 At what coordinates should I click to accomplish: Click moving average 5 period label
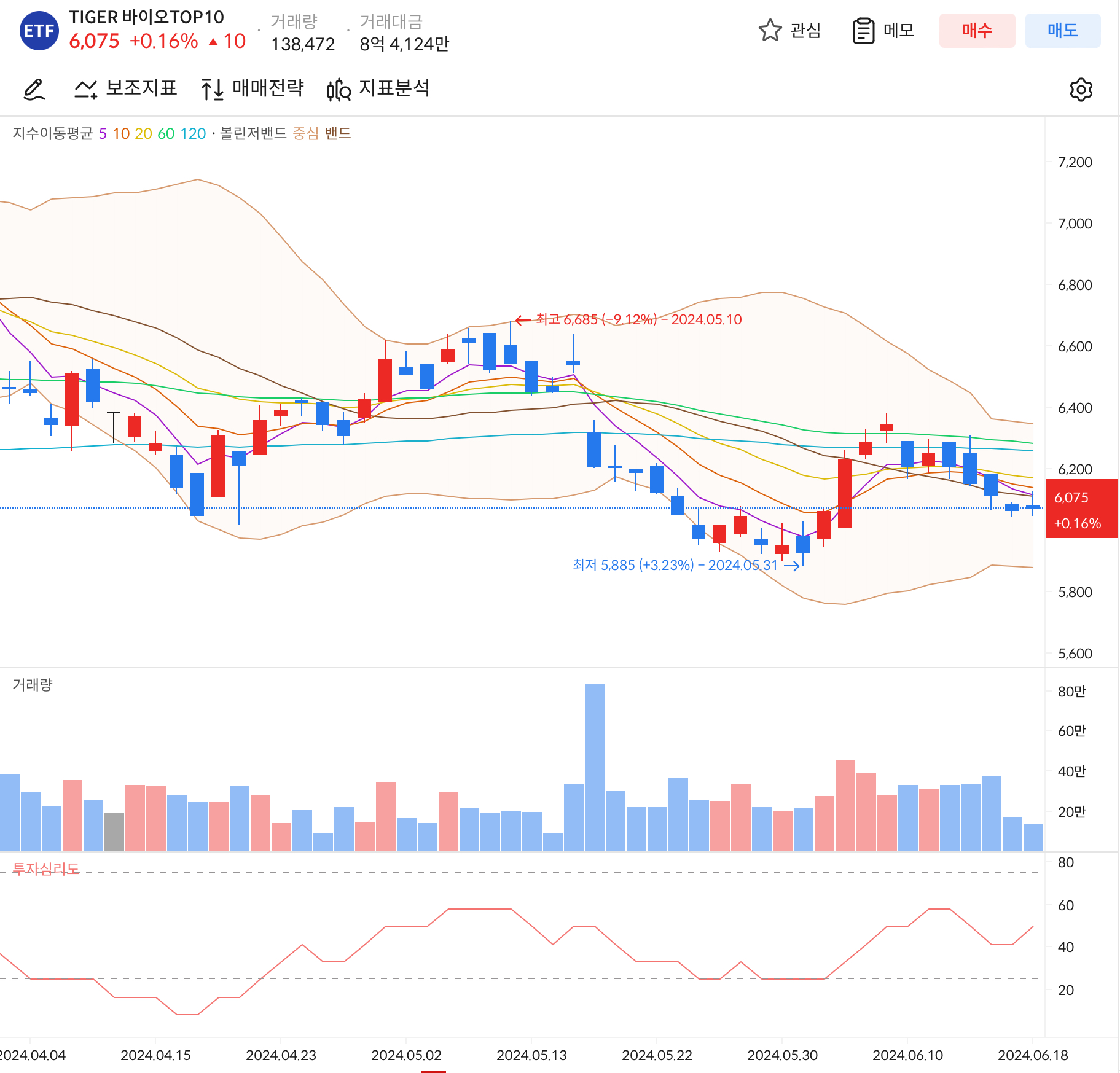tap(103, 134)
